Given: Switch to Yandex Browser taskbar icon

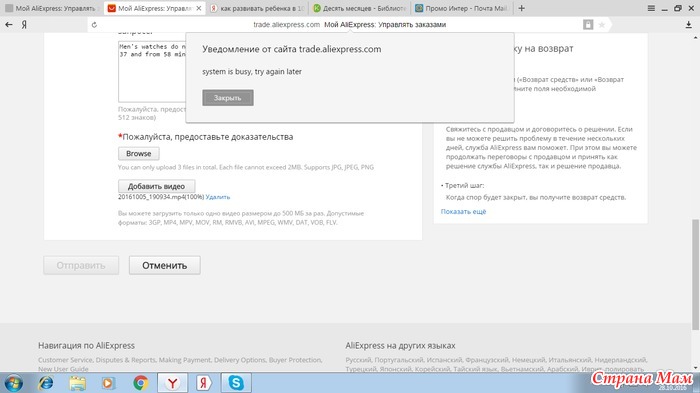Looking at the screenshot, I should pyautogui.click(x=172, y=383).
